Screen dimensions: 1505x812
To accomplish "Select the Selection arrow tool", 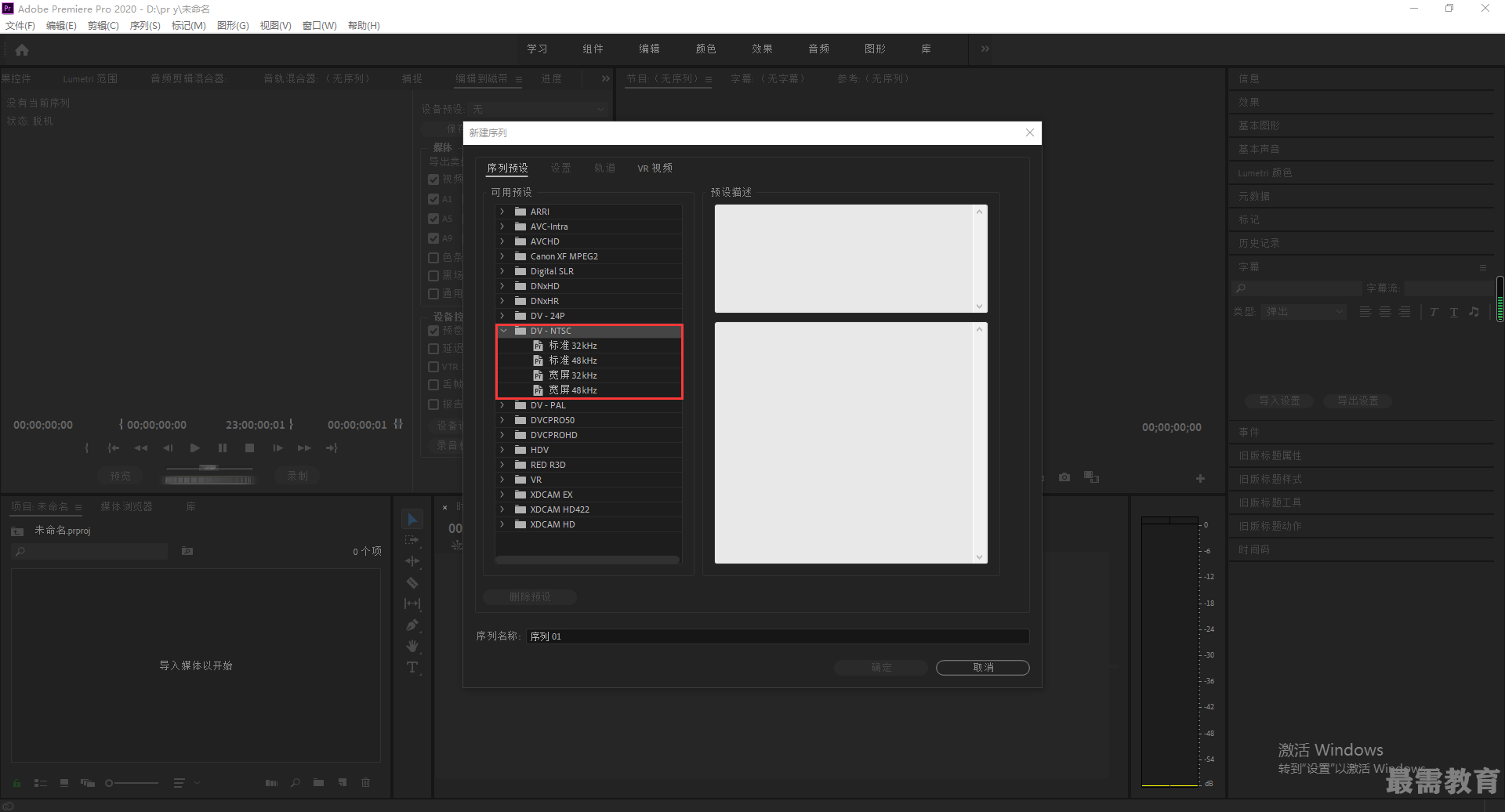I will point(412,519).
